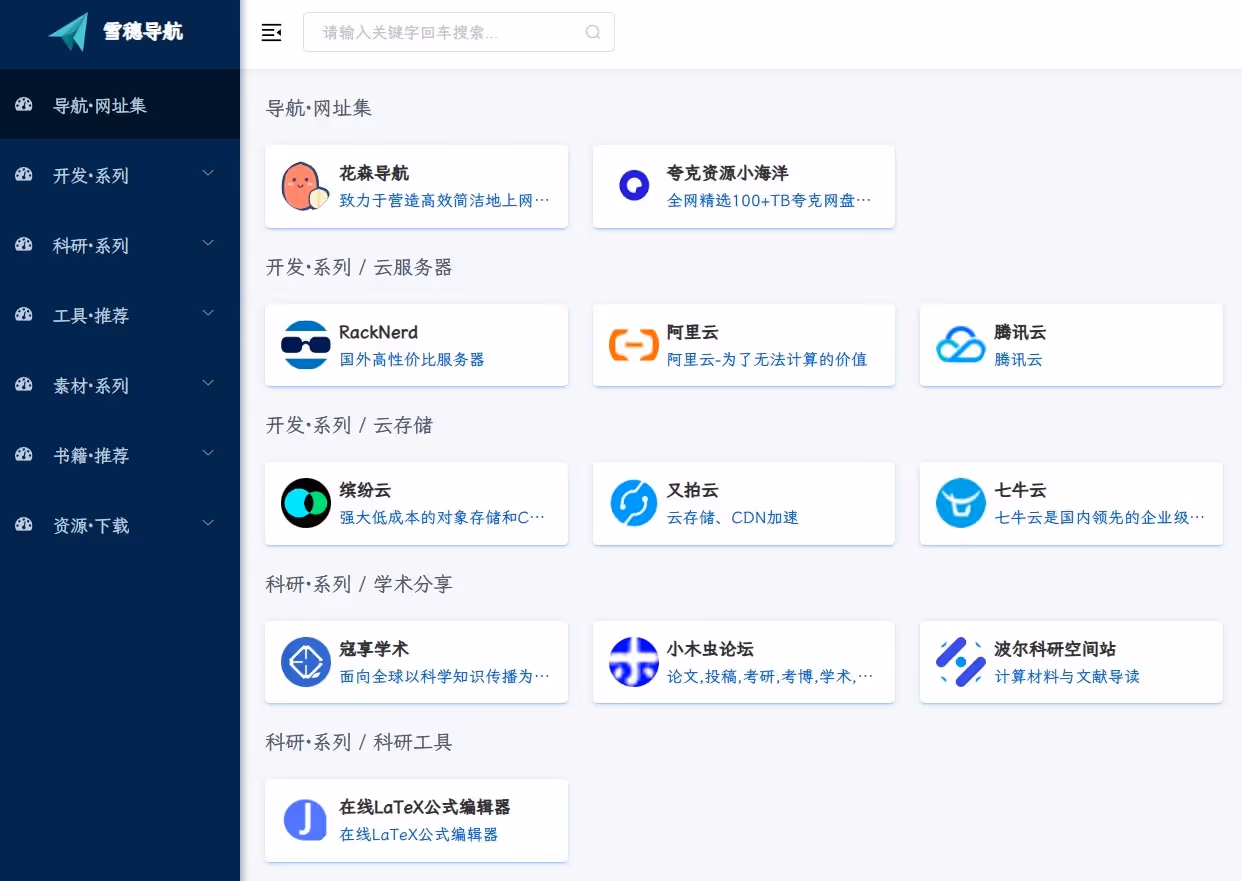Click description 国外高性价比服务器
1242x881 pixels.
[x=412, y=359]
